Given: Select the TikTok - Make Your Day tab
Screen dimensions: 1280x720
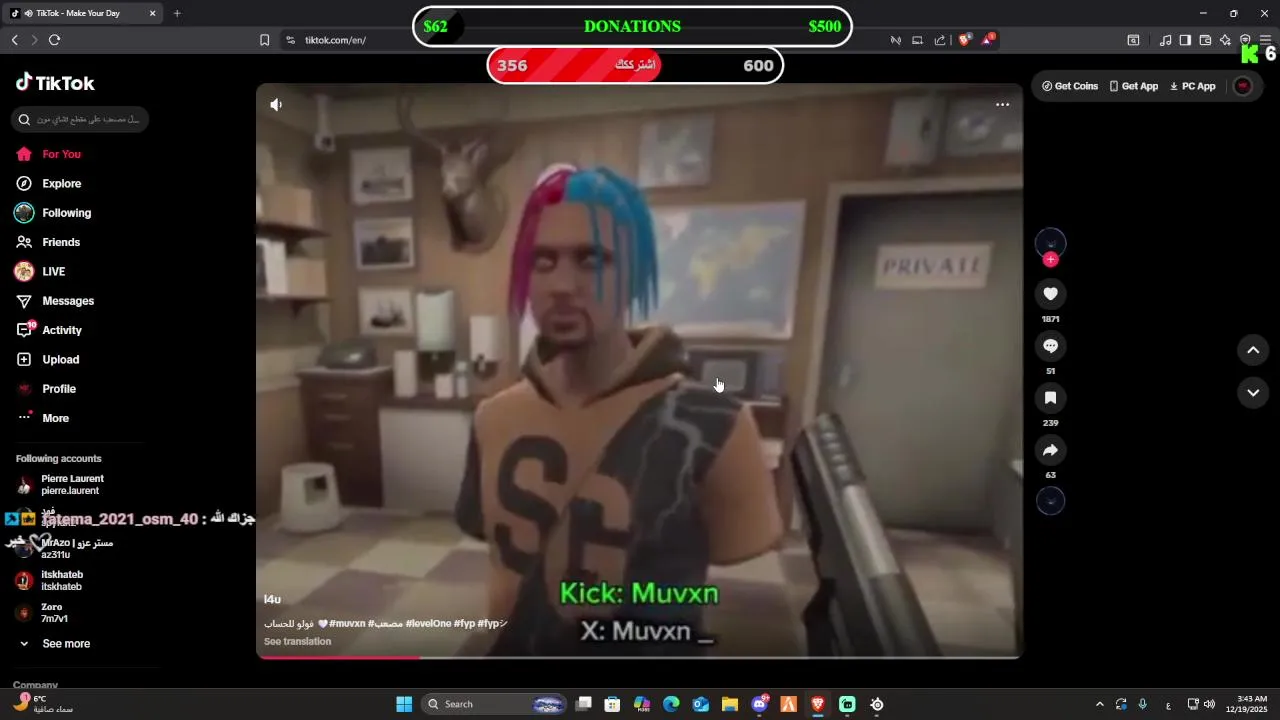Looking at the screenshot, I should pos(85,13).
